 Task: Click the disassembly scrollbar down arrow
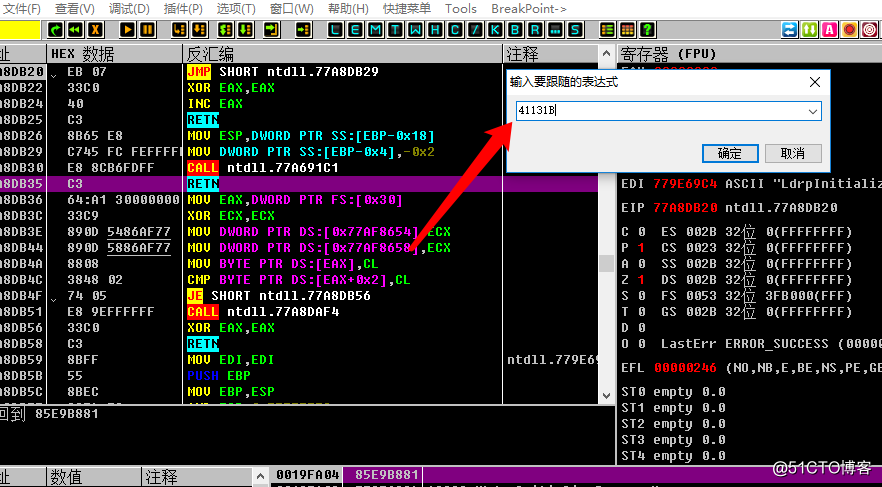point(606,396)
